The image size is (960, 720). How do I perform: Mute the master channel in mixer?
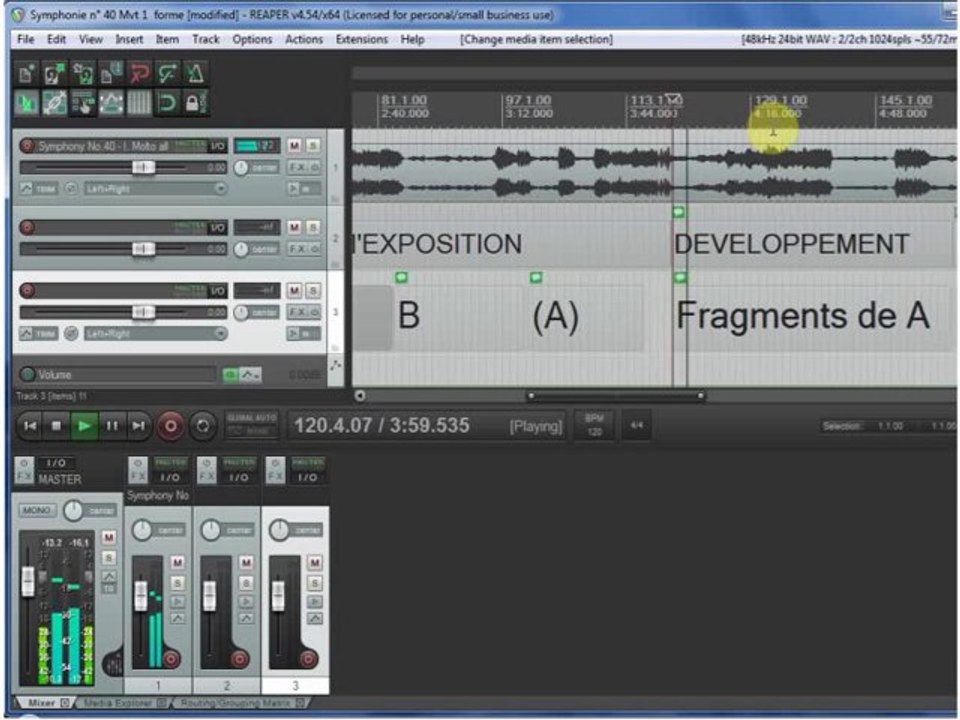[x=108, y=538]
